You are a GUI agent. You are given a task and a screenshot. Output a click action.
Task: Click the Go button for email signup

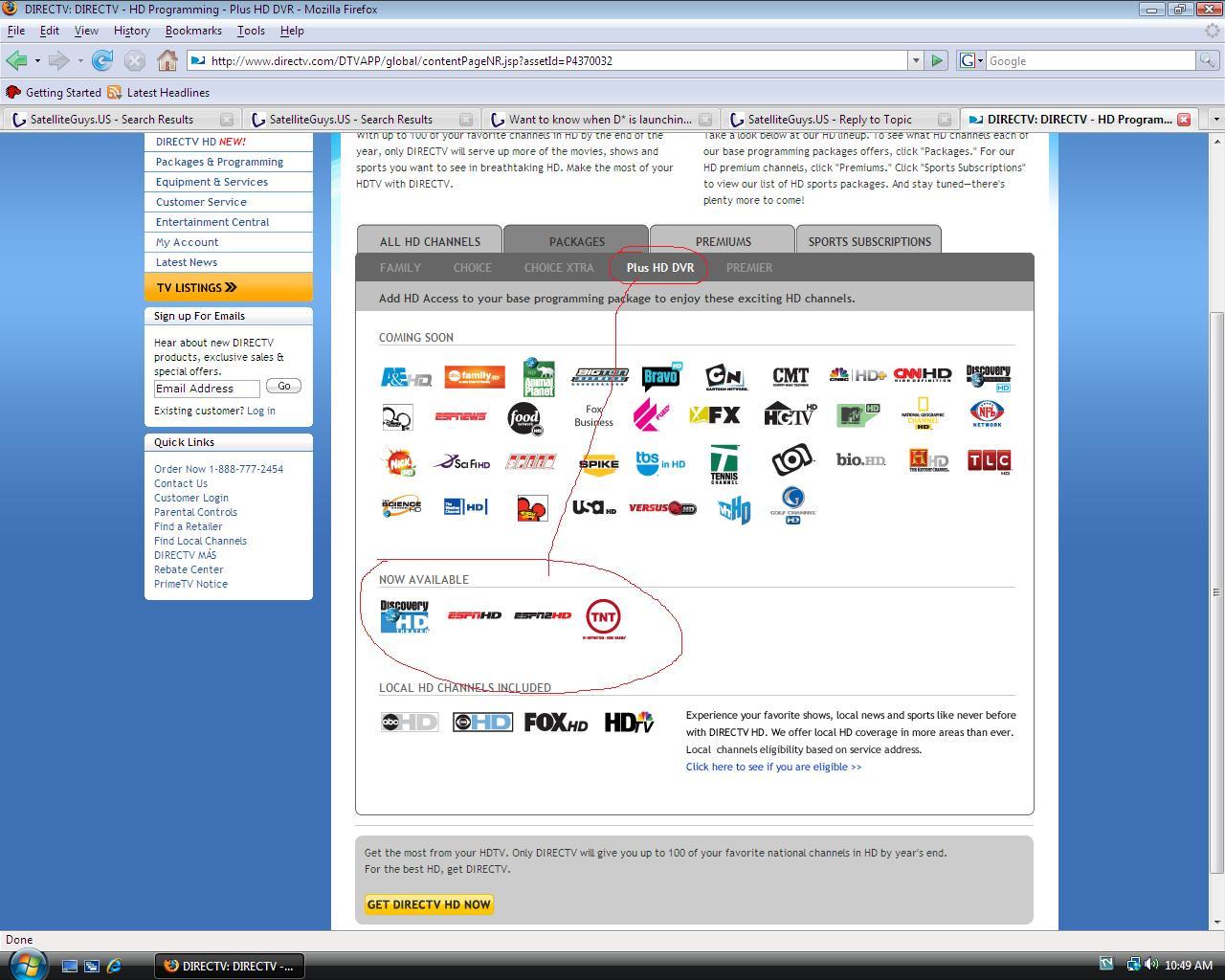click(x=283, y=386)
